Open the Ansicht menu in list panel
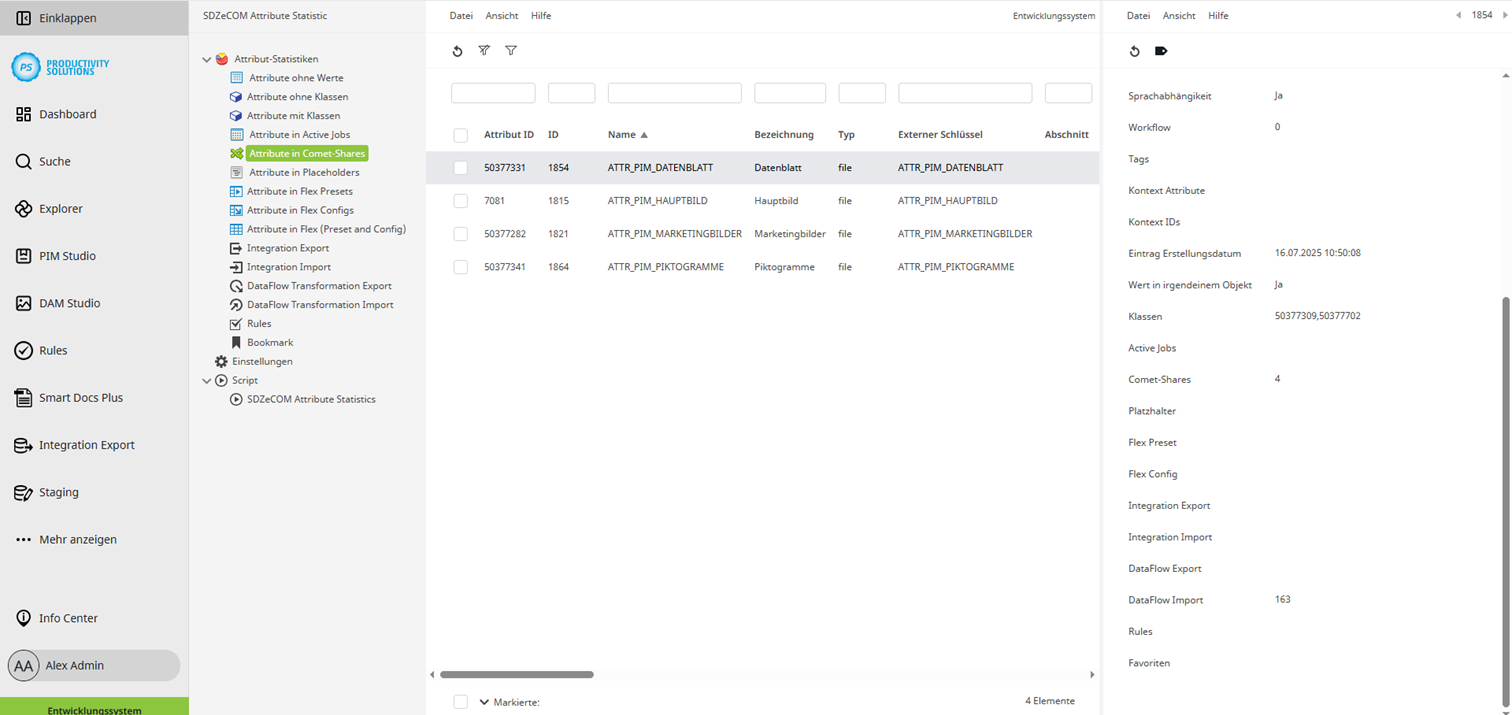 (502, 16)
